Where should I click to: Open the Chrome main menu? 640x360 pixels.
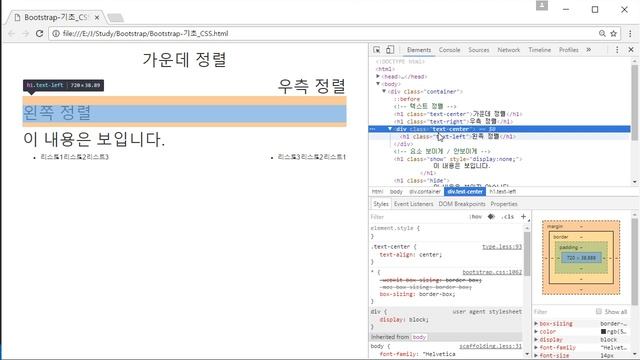[630, 33]
